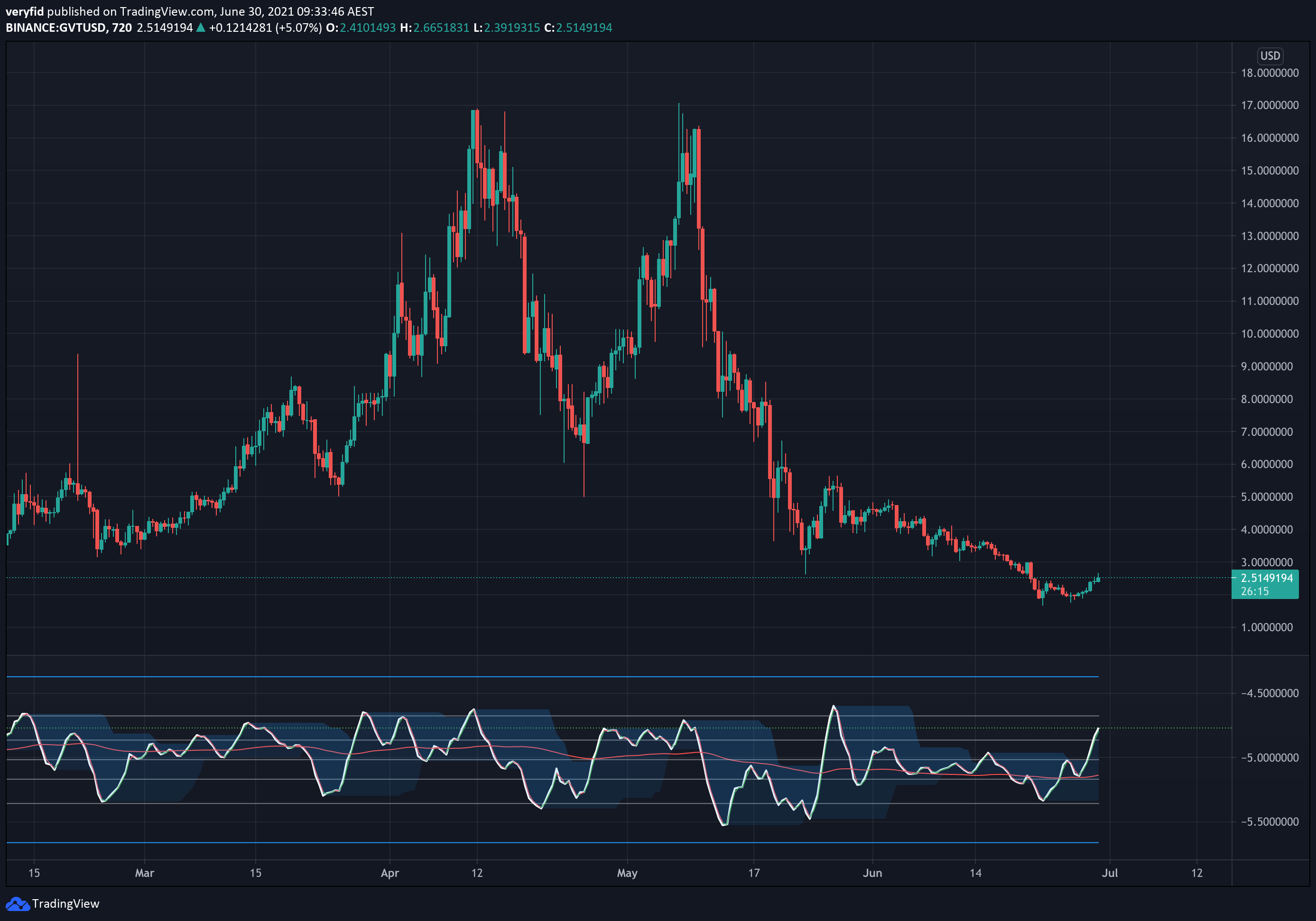The width and height of the screenshot is (1316, 921).
Task: Click the high value H:2.6651831
Action: coord(435,28)
